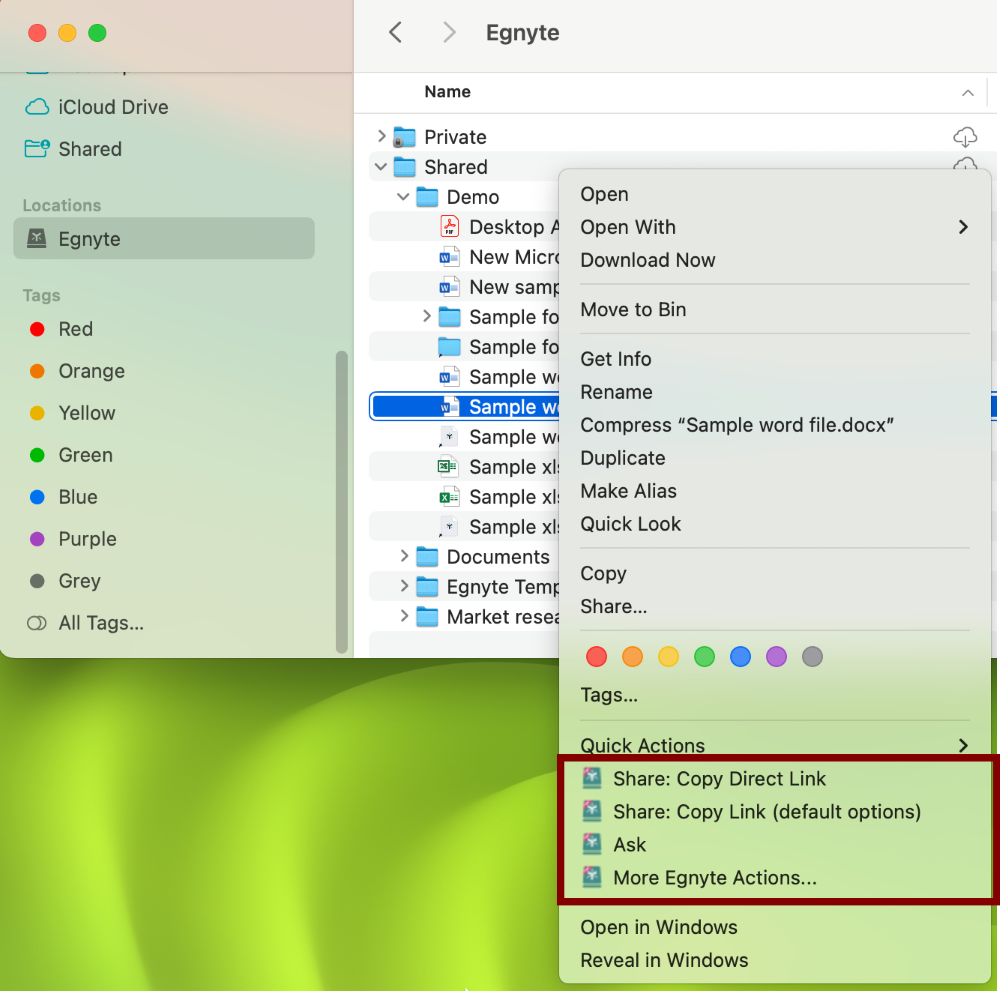Click the Egnyte icon beside Share: Copy Direct Link
1000x991 pixels.
[592, 777]
